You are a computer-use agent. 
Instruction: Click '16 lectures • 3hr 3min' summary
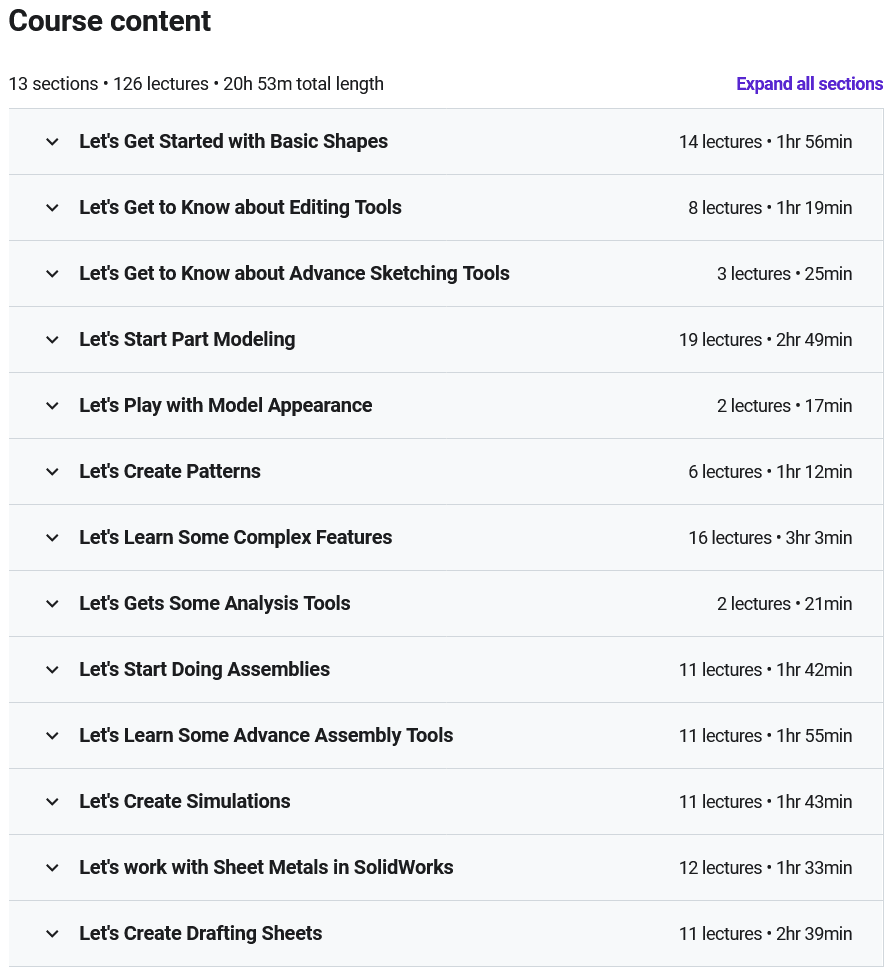coord(770,538)
